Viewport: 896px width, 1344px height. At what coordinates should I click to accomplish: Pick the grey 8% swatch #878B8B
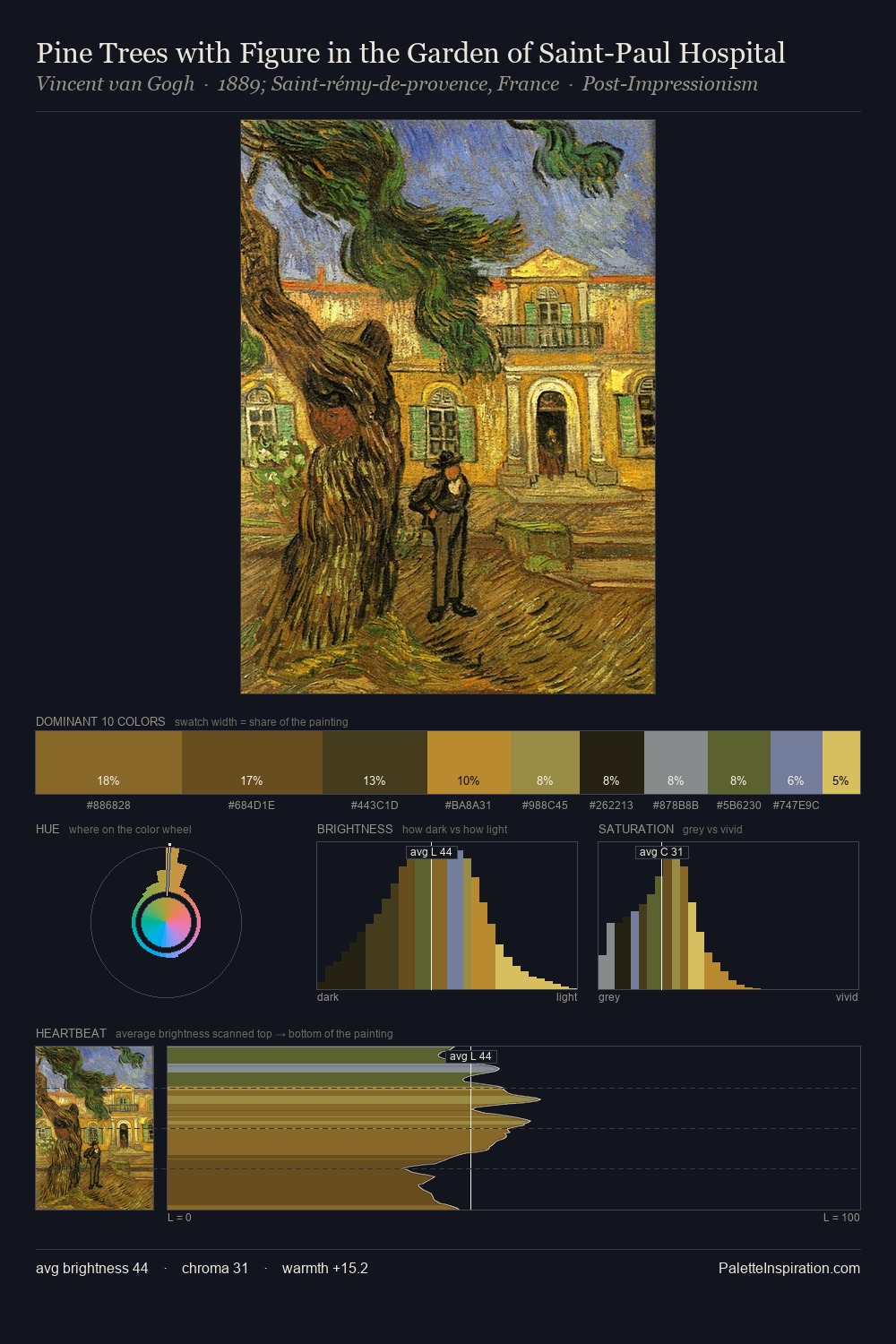(676, 762)
